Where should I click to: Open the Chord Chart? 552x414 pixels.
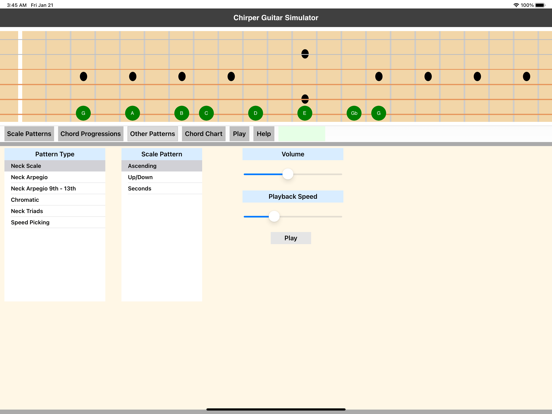point(203,134)
